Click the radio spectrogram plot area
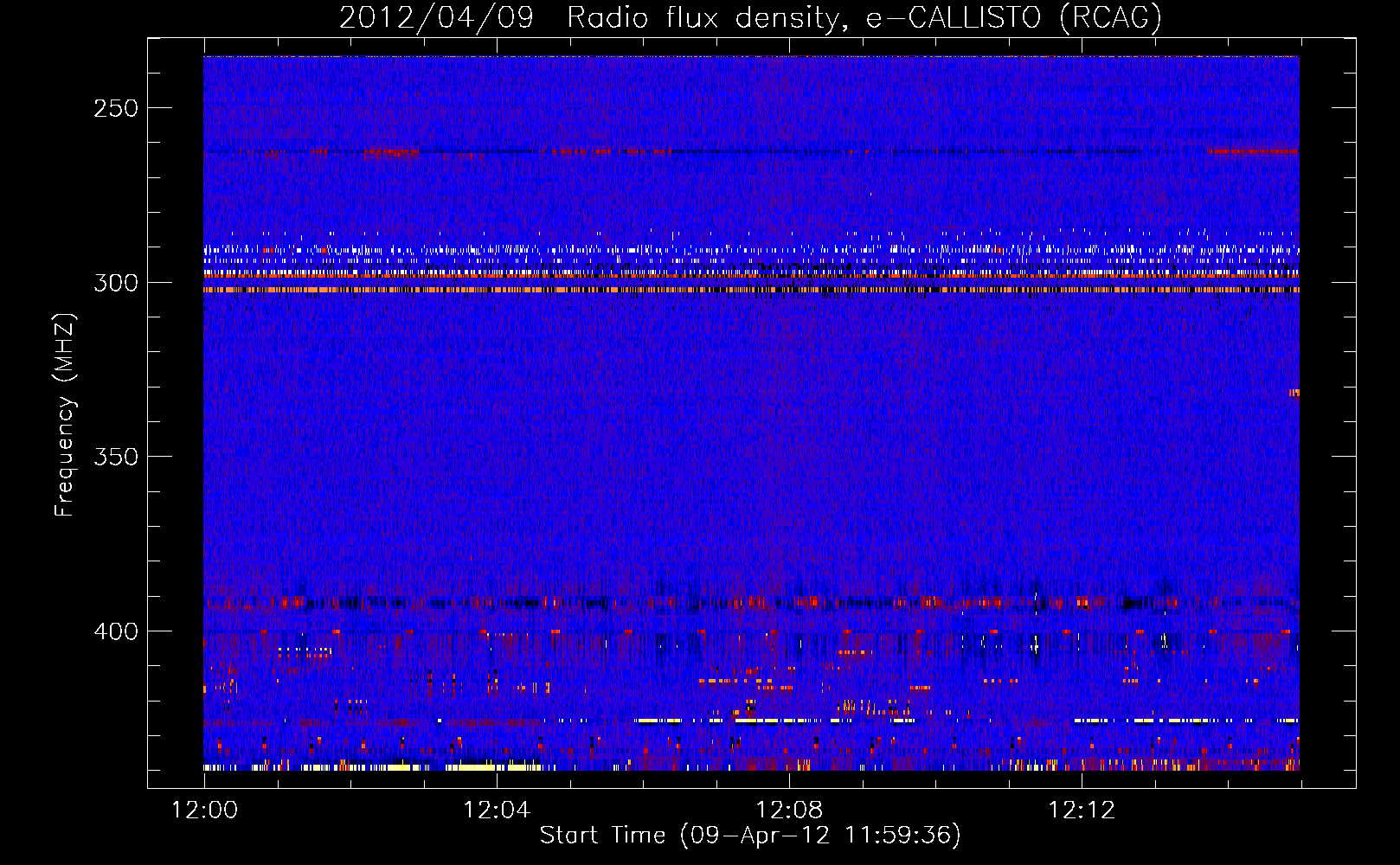 751,413
